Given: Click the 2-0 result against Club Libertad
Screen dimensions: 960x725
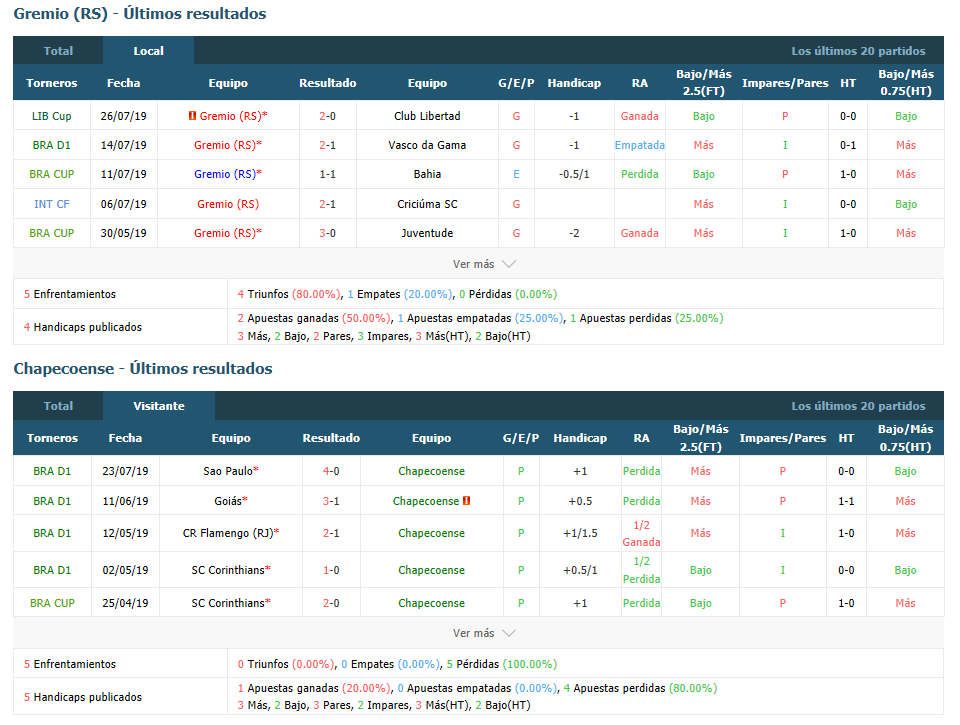Looking at the screenshot, I should point(328,116).
